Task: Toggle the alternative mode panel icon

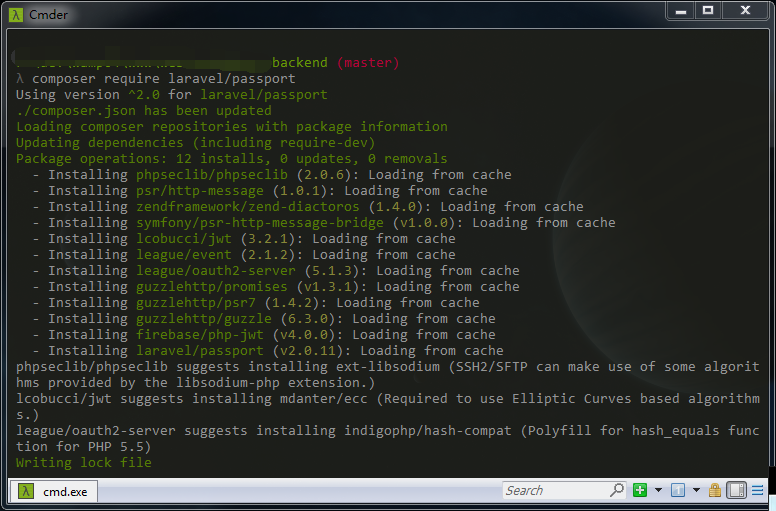Action: (x=736, y=490)
